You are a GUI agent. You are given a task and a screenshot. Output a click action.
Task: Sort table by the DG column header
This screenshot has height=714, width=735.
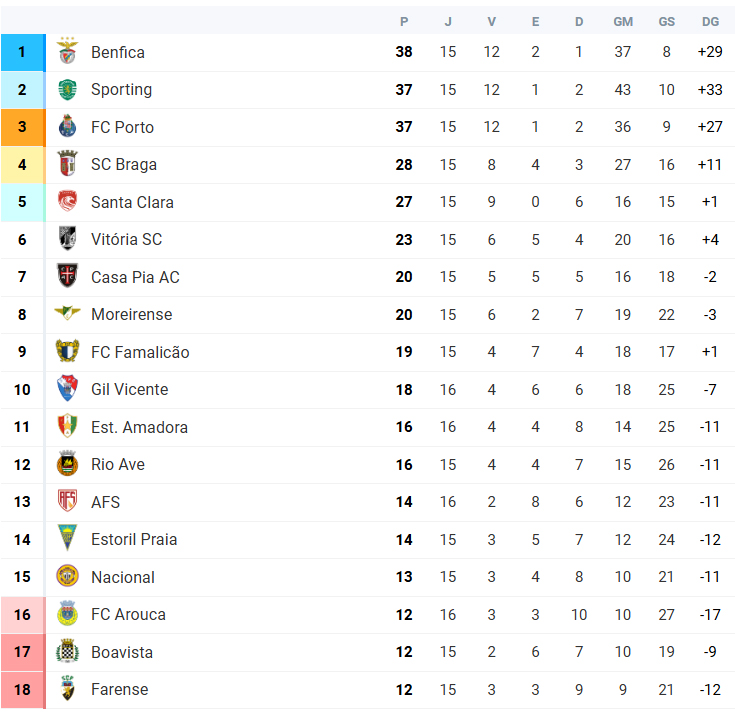click(x=710, y=22)
